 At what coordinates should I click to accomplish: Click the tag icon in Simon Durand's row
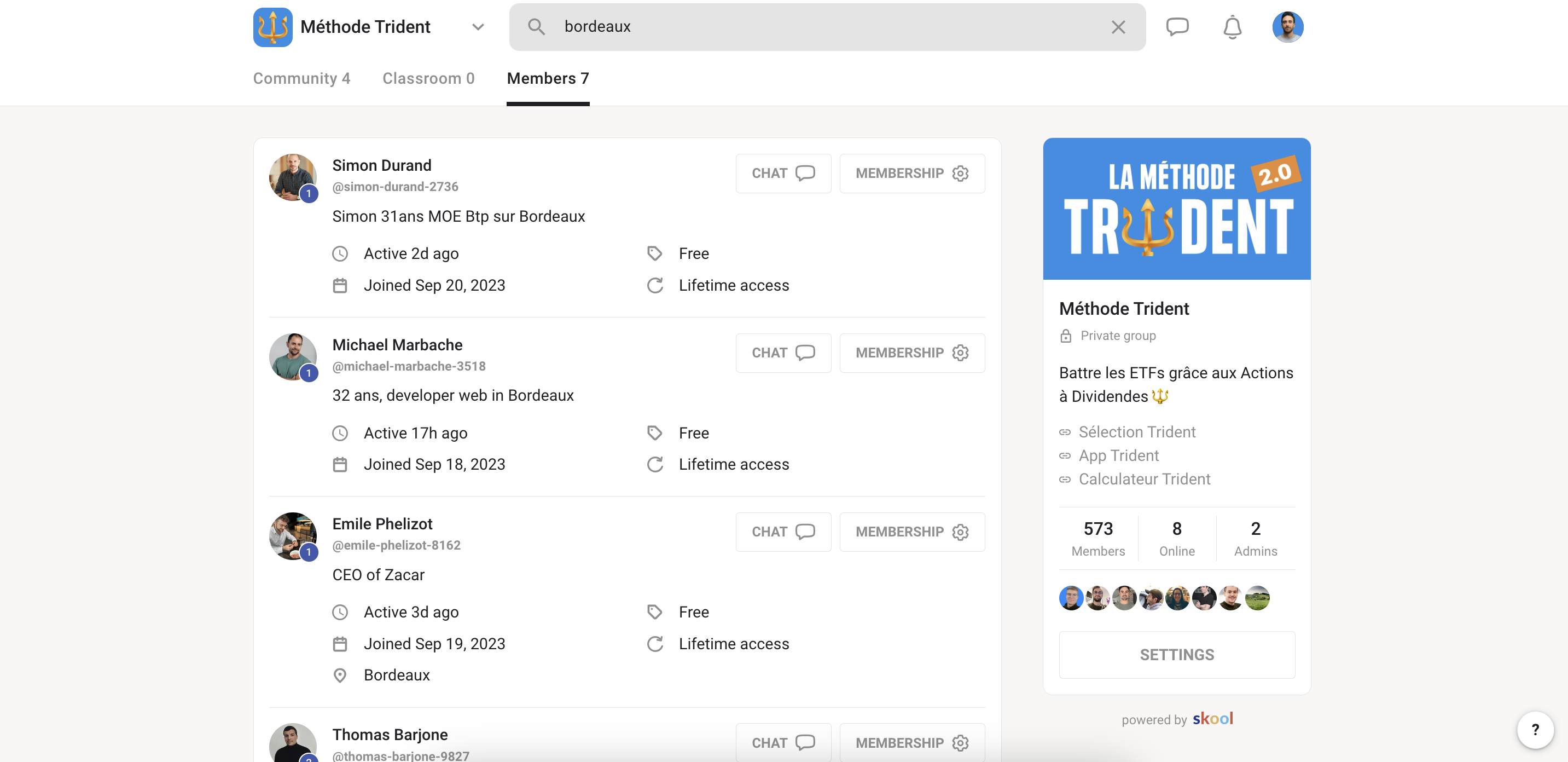coord(654,253)
